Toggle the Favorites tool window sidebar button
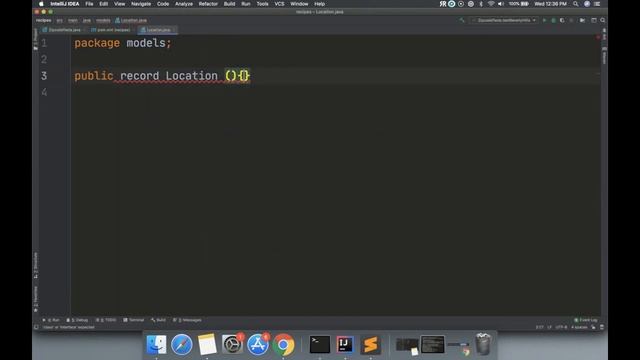640x360 pixels. pos(36,299)
